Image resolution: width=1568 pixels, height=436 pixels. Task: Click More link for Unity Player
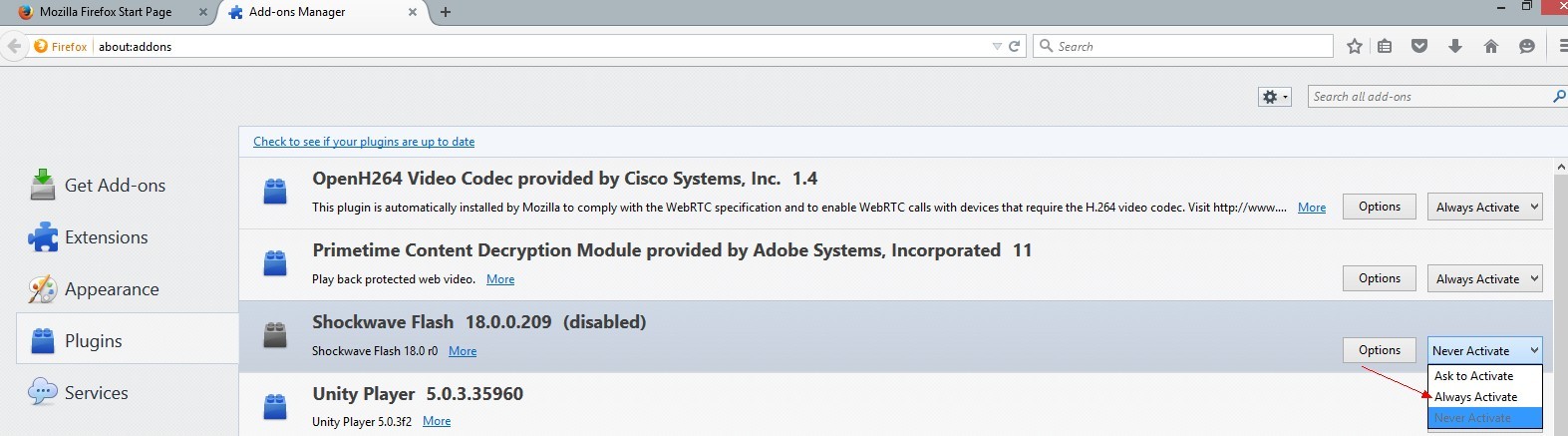tap(437, 421)
